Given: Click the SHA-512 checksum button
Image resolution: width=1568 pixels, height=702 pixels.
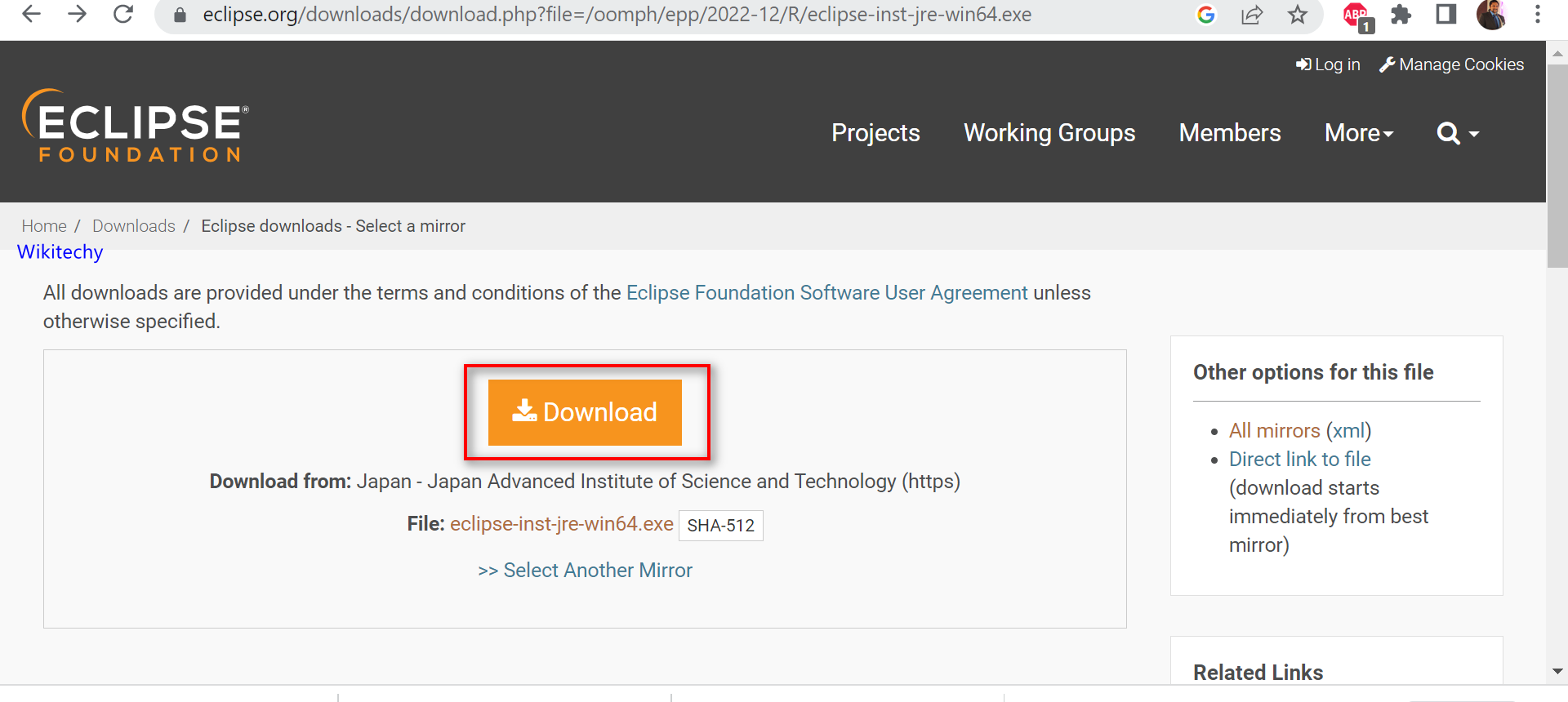Looking at the screenshot, I should point(720,526).
